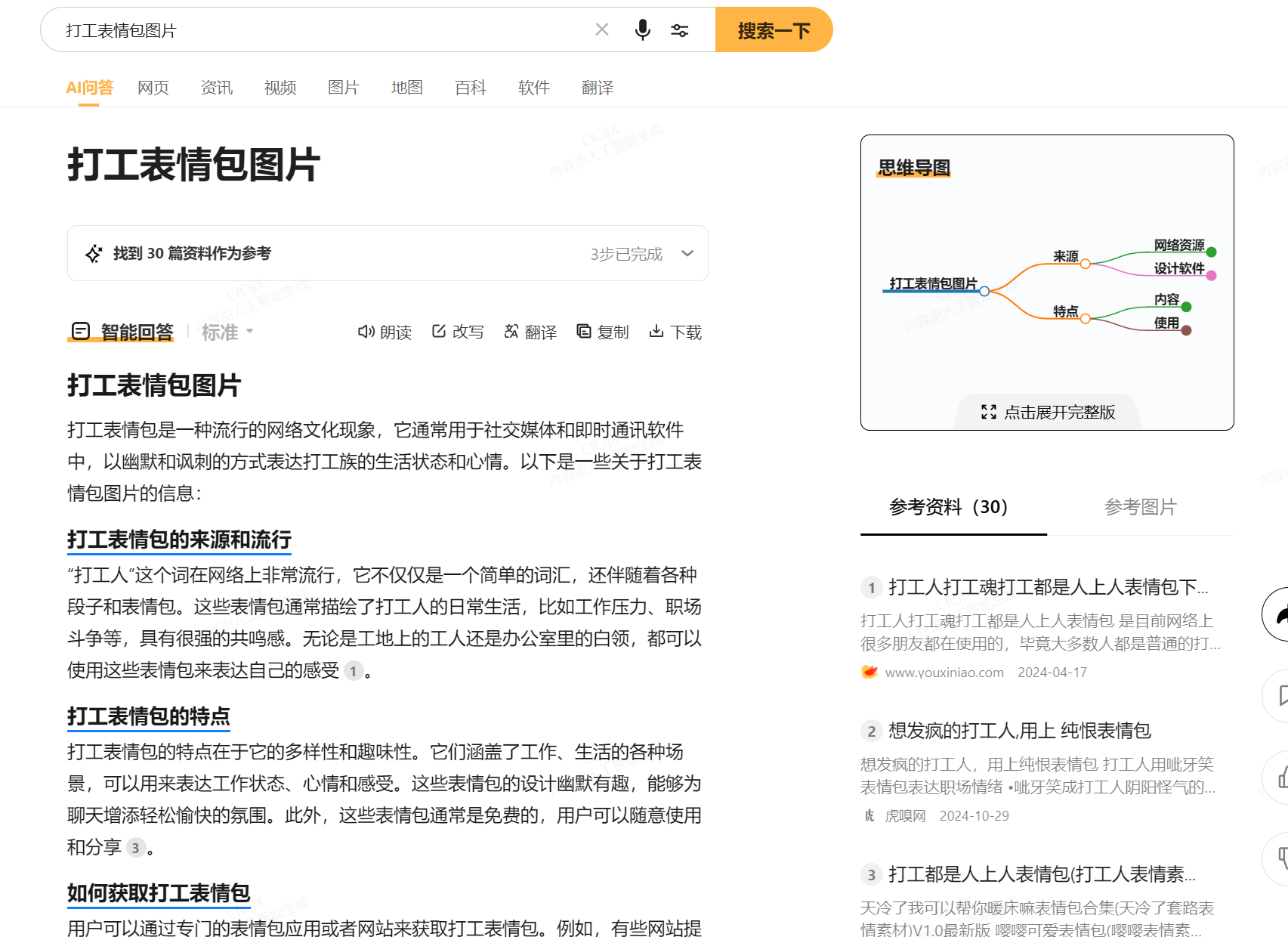Viewport: 1288px width, 937px height.
Task: Open reference 打工人打工魂打工都是人上人表情包下
Action: click(x=1049, y=587)
